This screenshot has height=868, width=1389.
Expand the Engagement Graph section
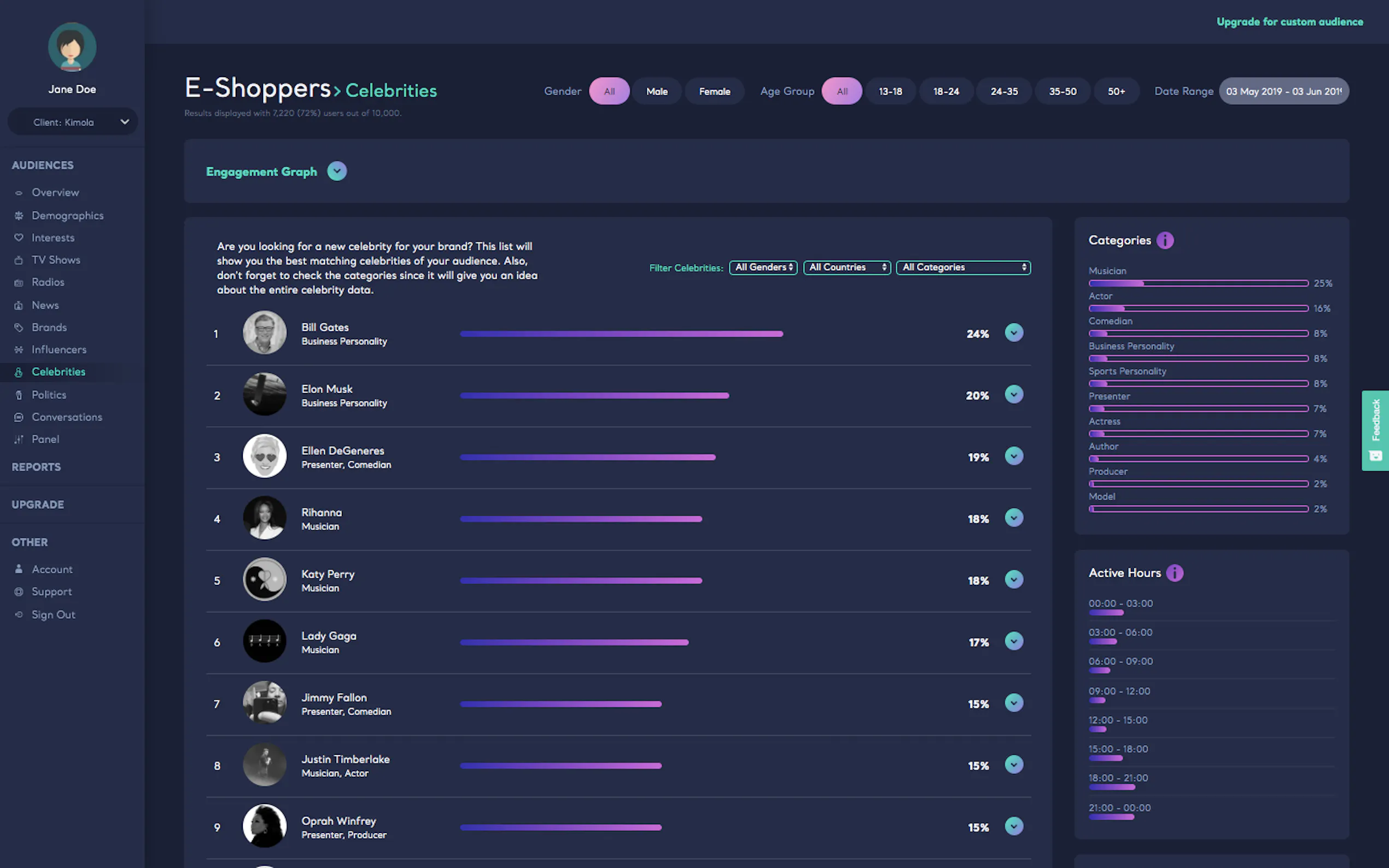(x=336, y=171)
